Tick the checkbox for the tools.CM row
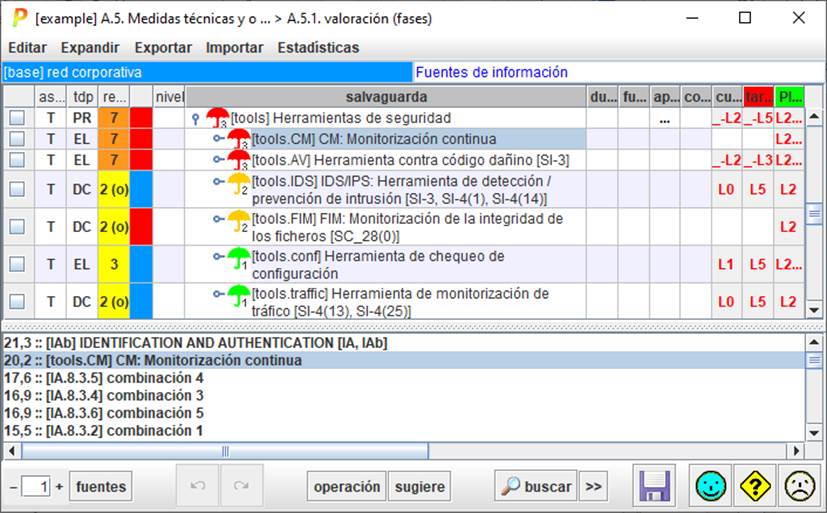The image size is (827, 513). pos(17,139)
